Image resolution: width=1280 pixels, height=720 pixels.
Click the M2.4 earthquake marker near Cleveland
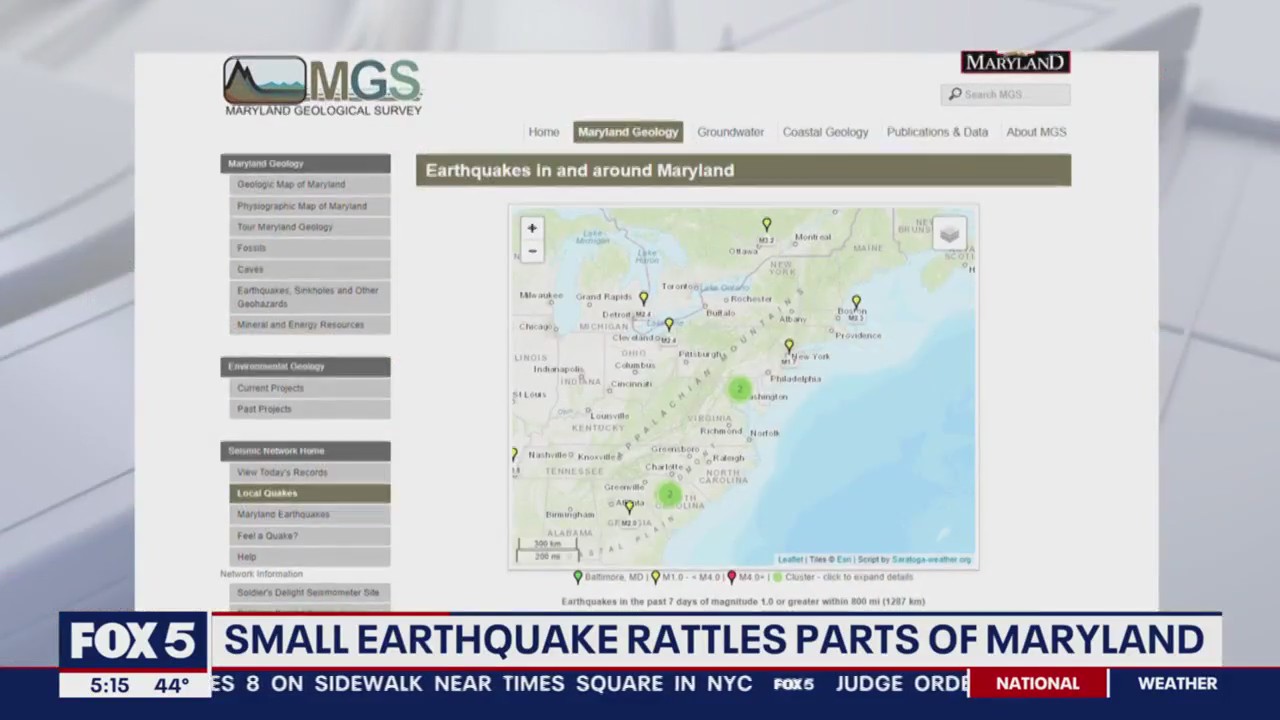point(669,325)
